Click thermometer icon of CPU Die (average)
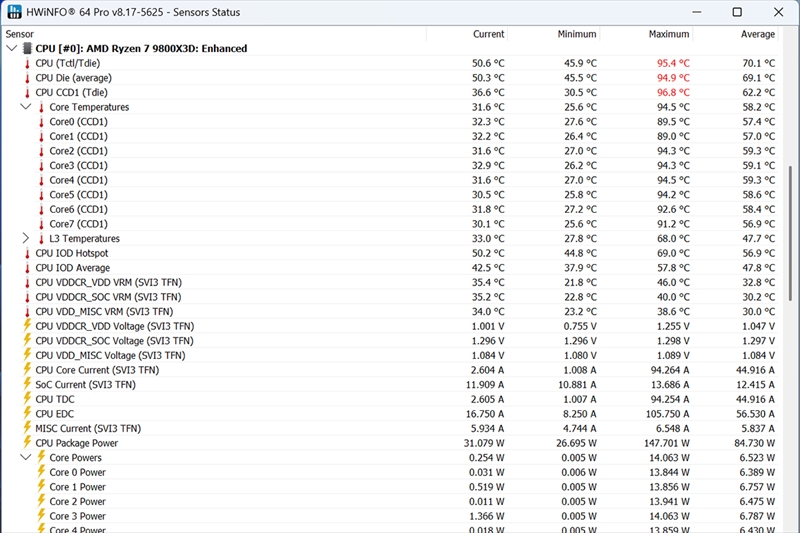Viewport: 800px width, 533px height. pos(28,78)
